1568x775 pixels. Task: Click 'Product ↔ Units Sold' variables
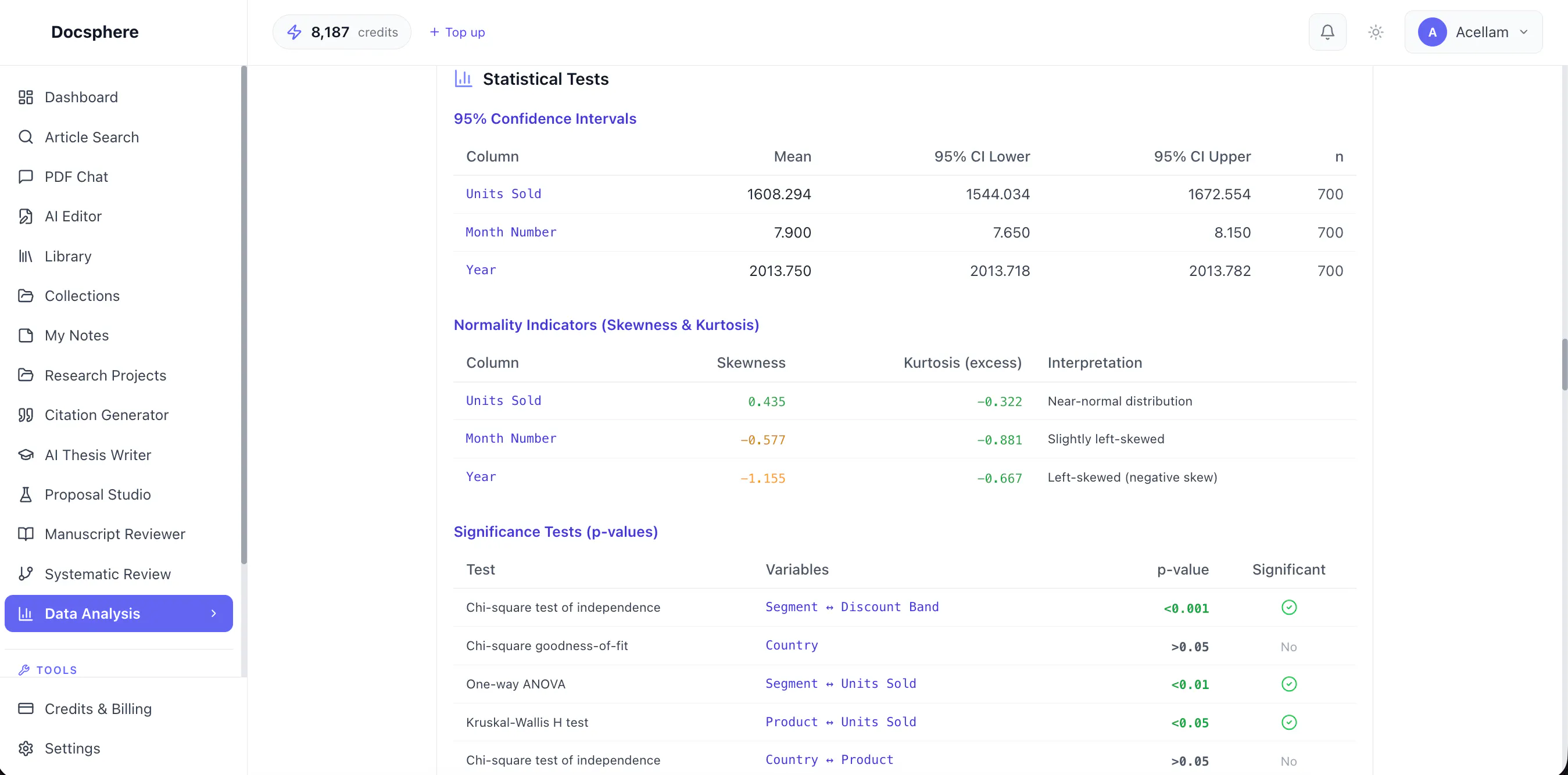click(840, 722)
